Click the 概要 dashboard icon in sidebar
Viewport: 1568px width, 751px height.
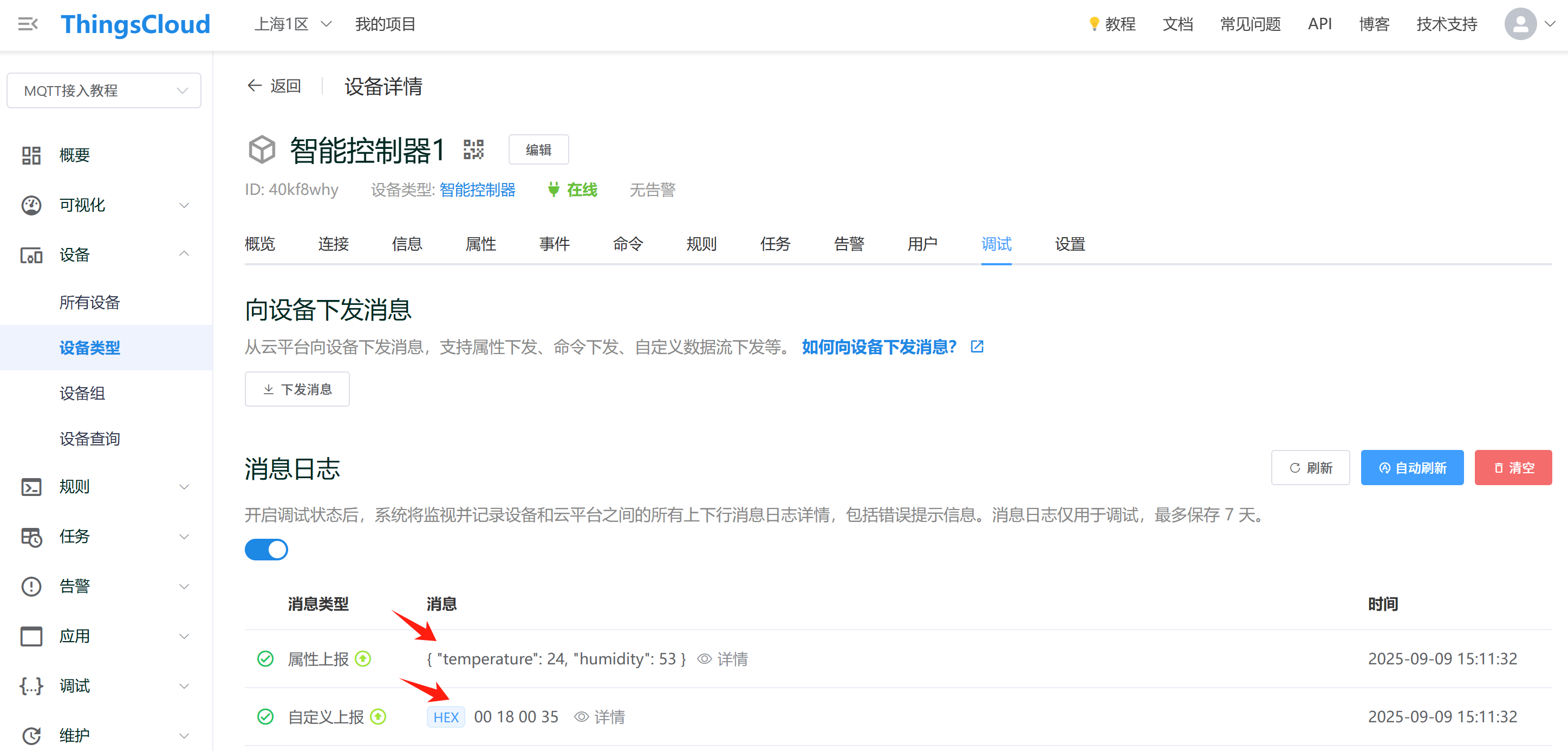[31, 155]
